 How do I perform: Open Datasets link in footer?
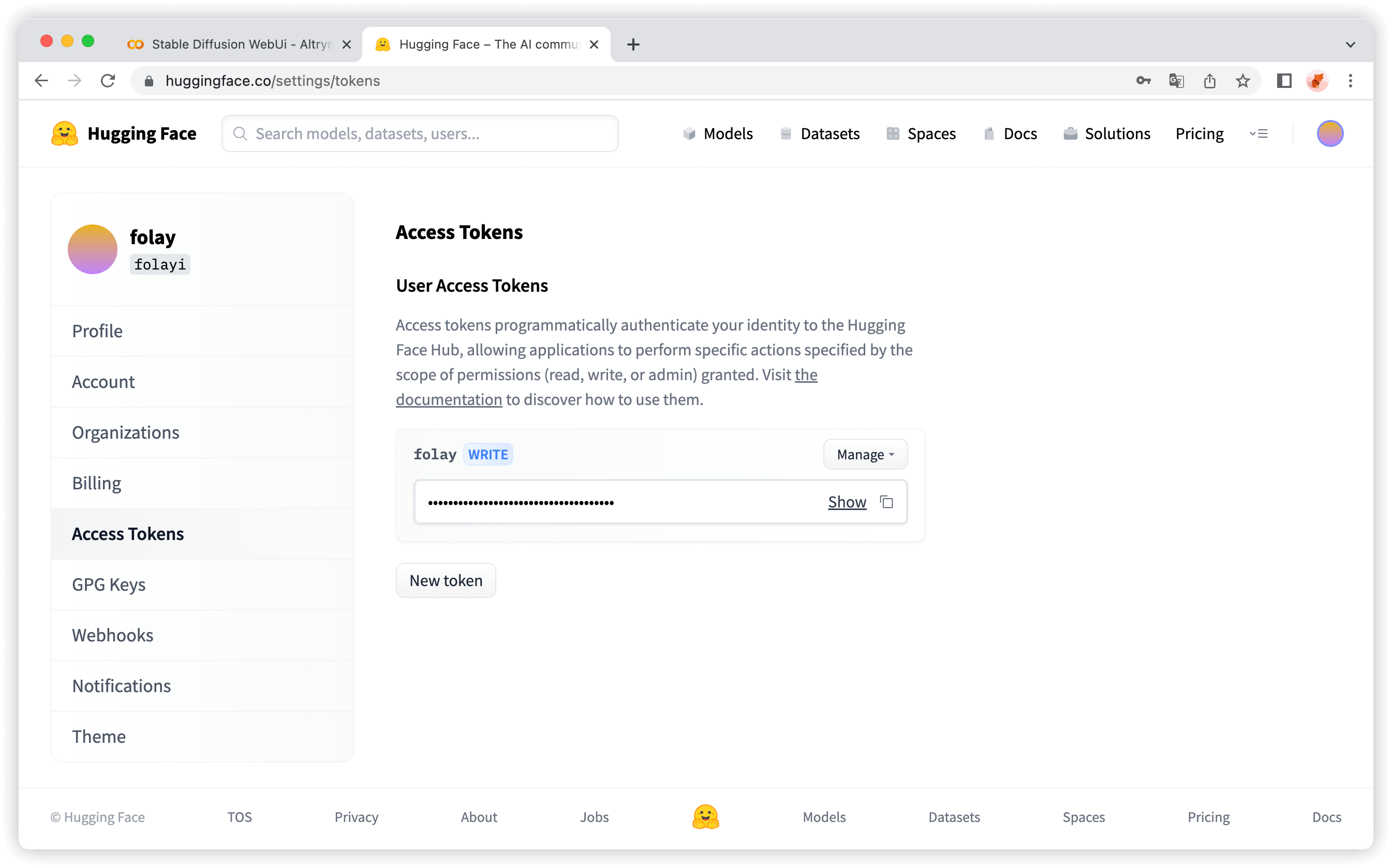(x=954, y=817)
